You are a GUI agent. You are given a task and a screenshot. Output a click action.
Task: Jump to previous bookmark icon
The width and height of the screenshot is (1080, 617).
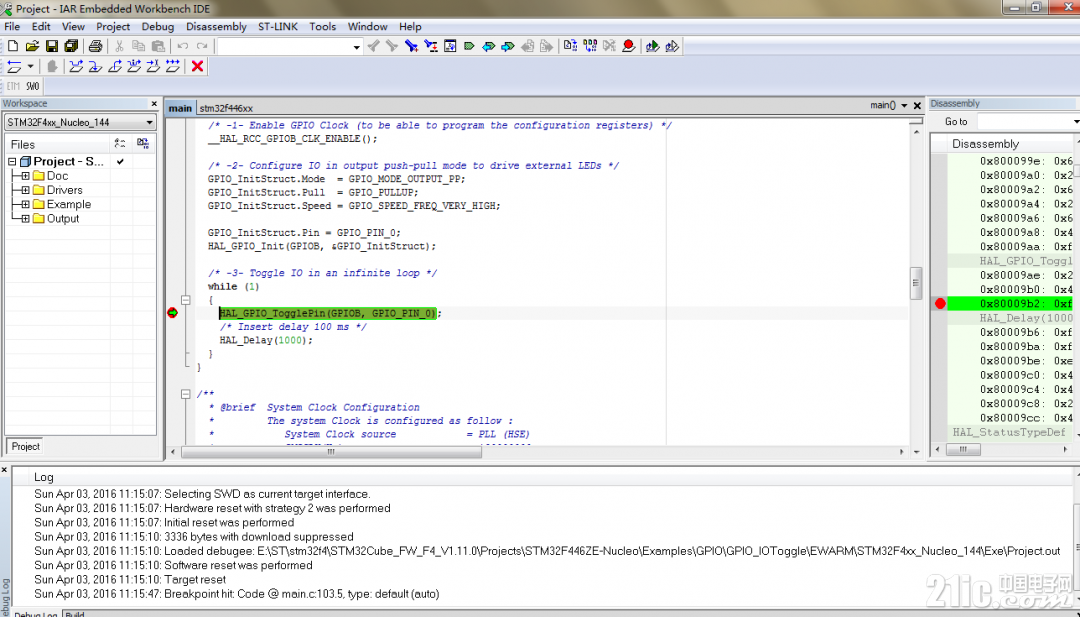pyautogui.click(x=488, y=46)
